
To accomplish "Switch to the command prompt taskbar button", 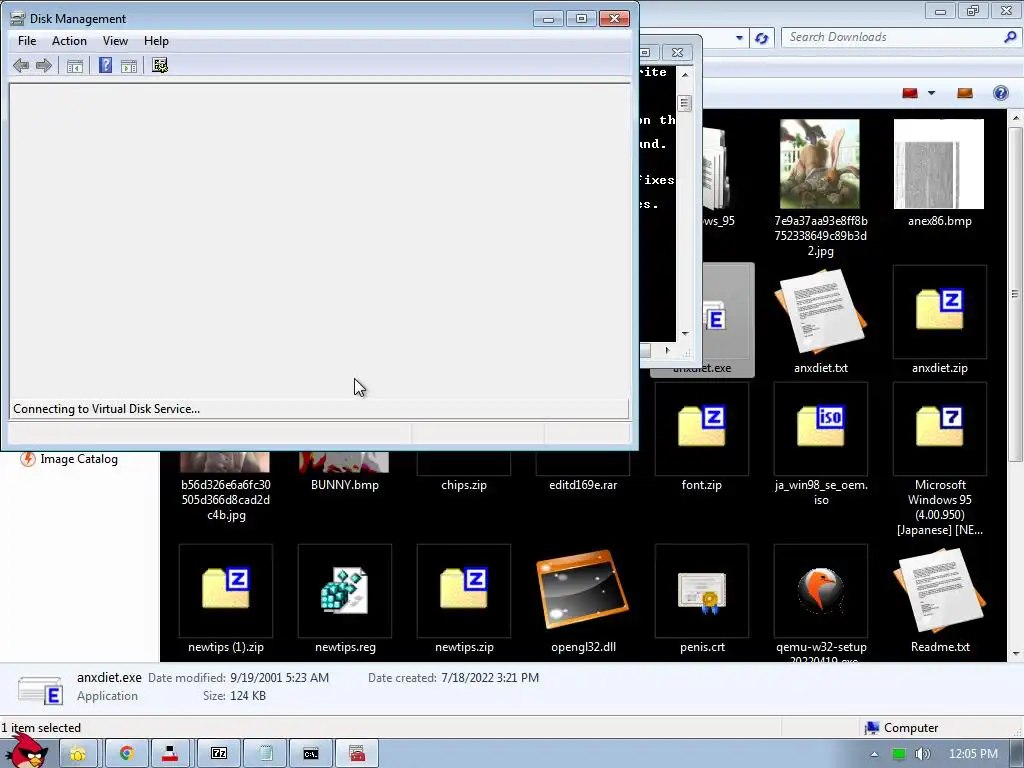I will click(312, 754).
